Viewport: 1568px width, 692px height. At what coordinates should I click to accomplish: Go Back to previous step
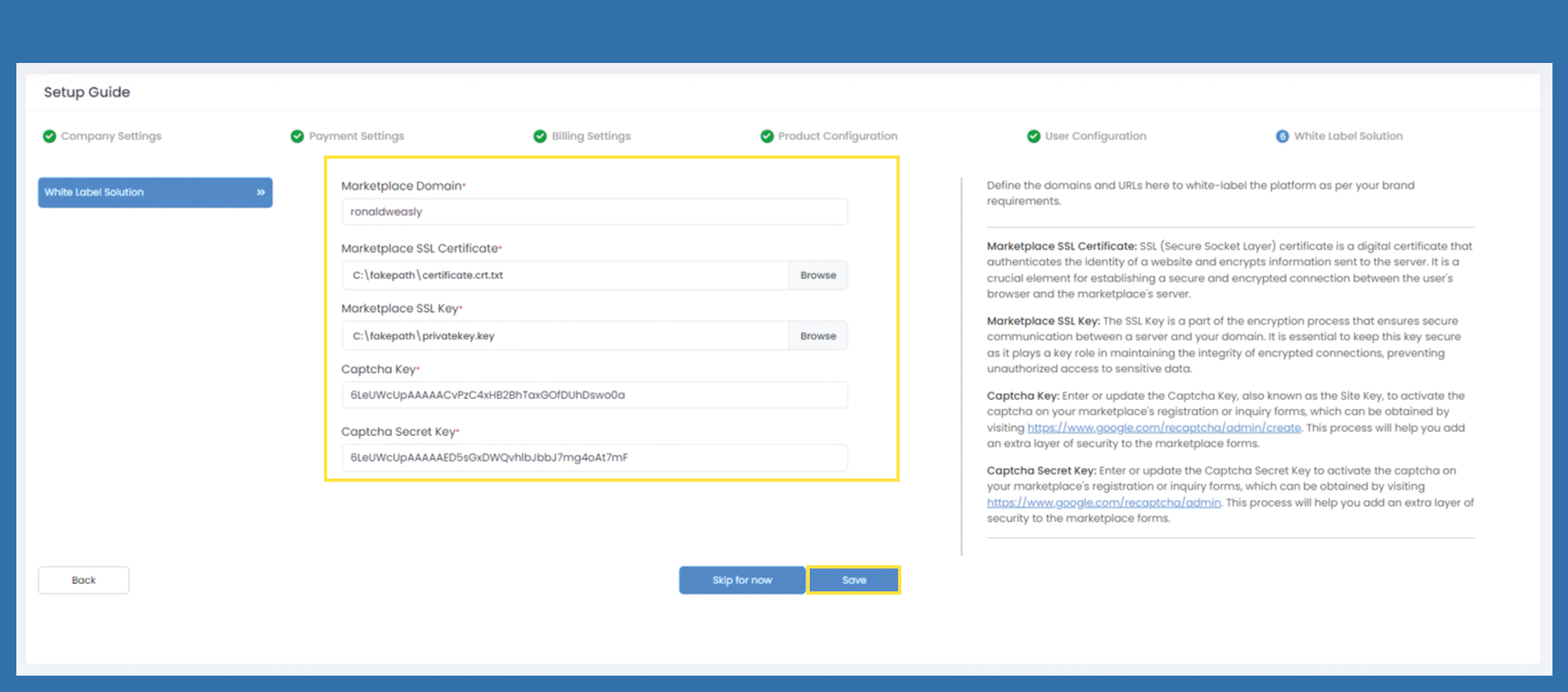[83, 580]
